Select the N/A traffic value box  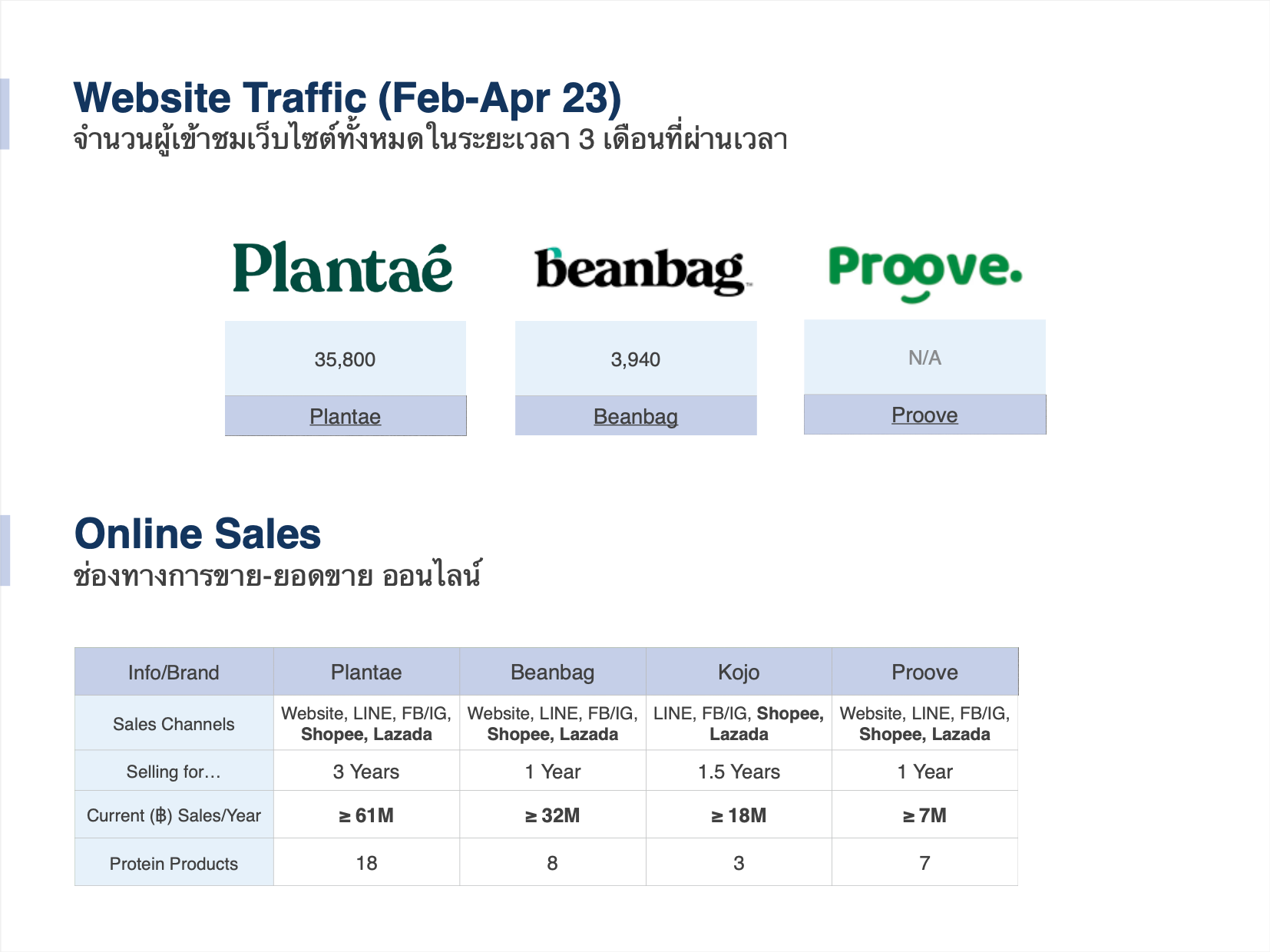pos(924,357)
